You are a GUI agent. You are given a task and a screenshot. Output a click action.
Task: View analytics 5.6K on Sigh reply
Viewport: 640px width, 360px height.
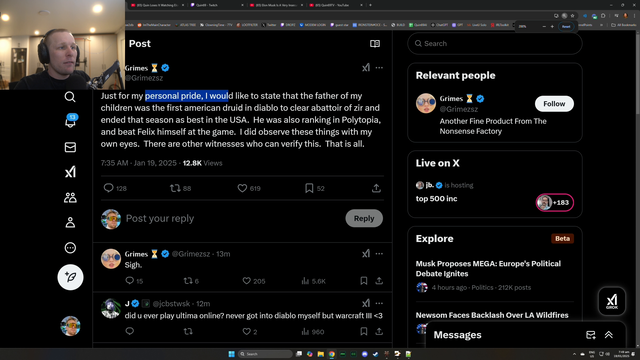click(313, 281)
